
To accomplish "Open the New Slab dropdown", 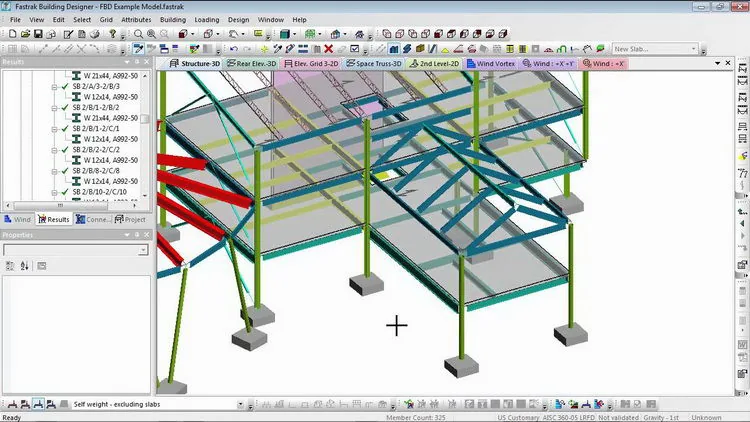I will tap(694, 49).
